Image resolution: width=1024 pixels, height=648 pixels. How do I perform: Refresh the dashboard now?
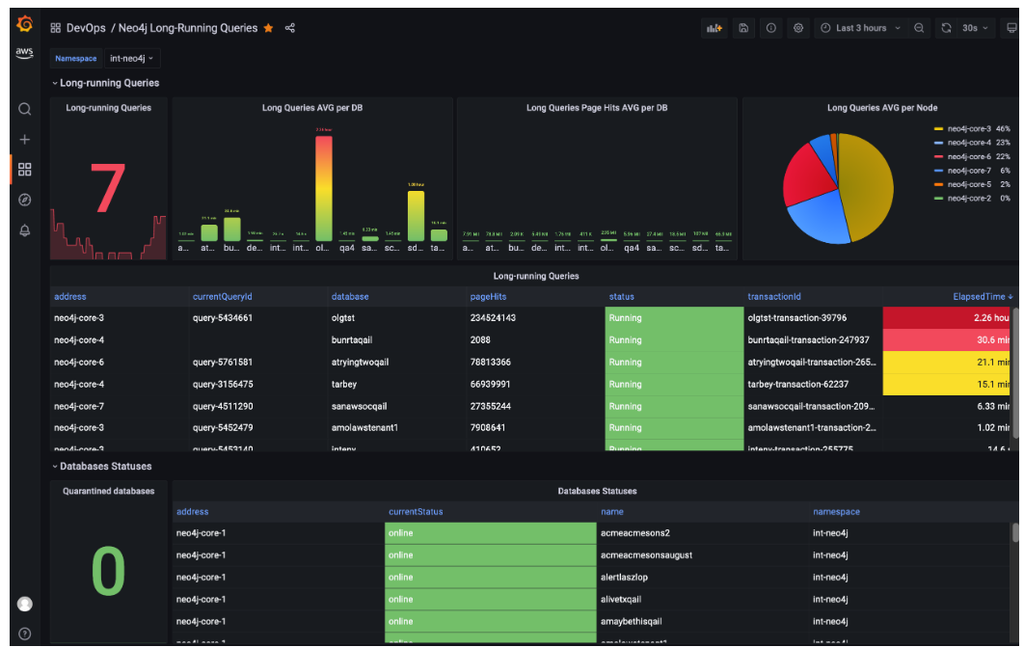pyautogui.click(x=946, y=28)
